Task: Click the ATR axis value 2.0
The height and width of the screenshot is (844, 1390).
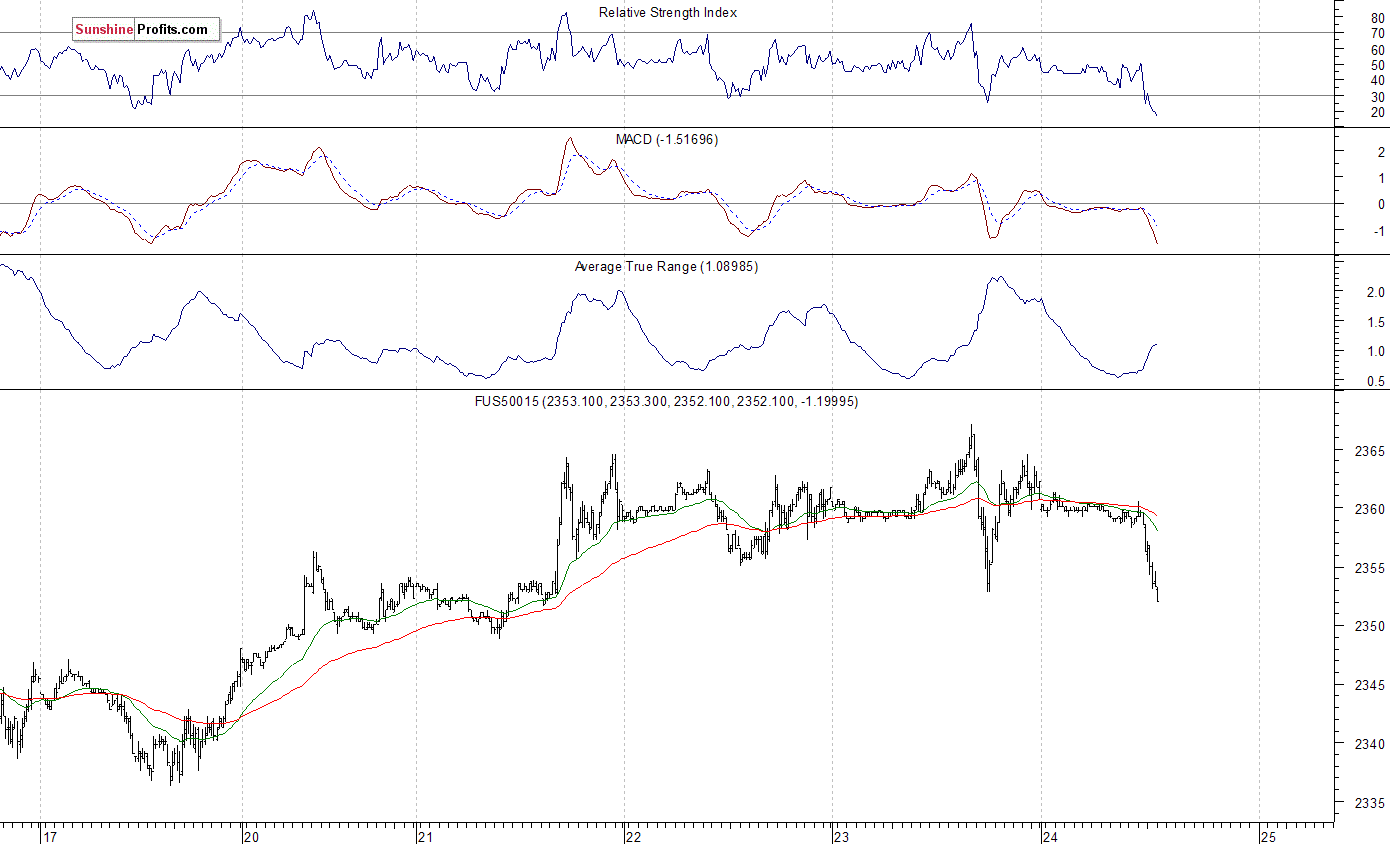Action: [x=1375, y=293]
